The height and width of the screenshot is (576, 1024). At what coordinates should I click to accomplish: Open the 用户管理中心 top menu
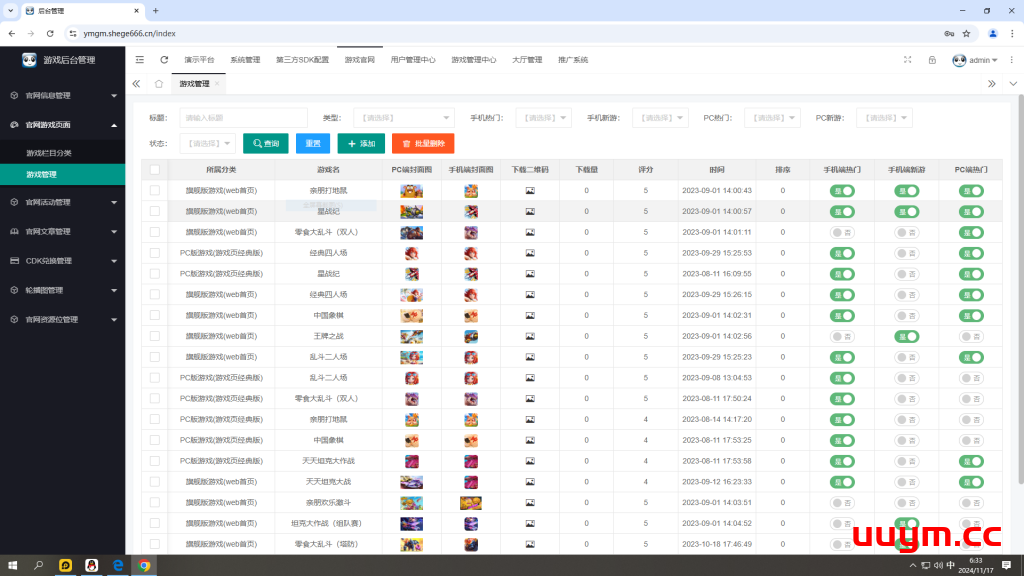click(413, 60)
